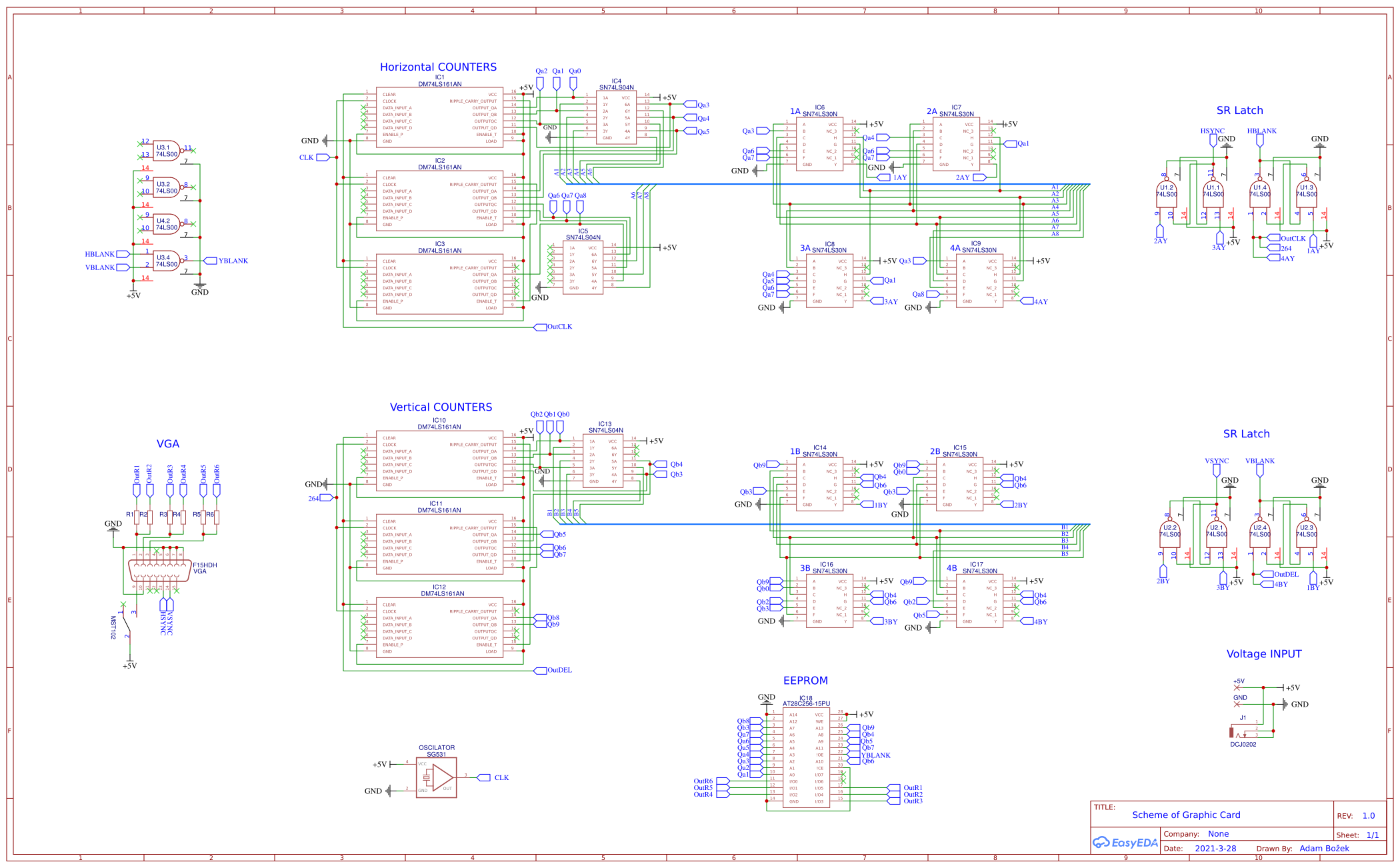This screenshot has width=1400, height=868.
Task: Select the IC4 SN74LS04N inverter symbol
Action: [x=617, y=117]
